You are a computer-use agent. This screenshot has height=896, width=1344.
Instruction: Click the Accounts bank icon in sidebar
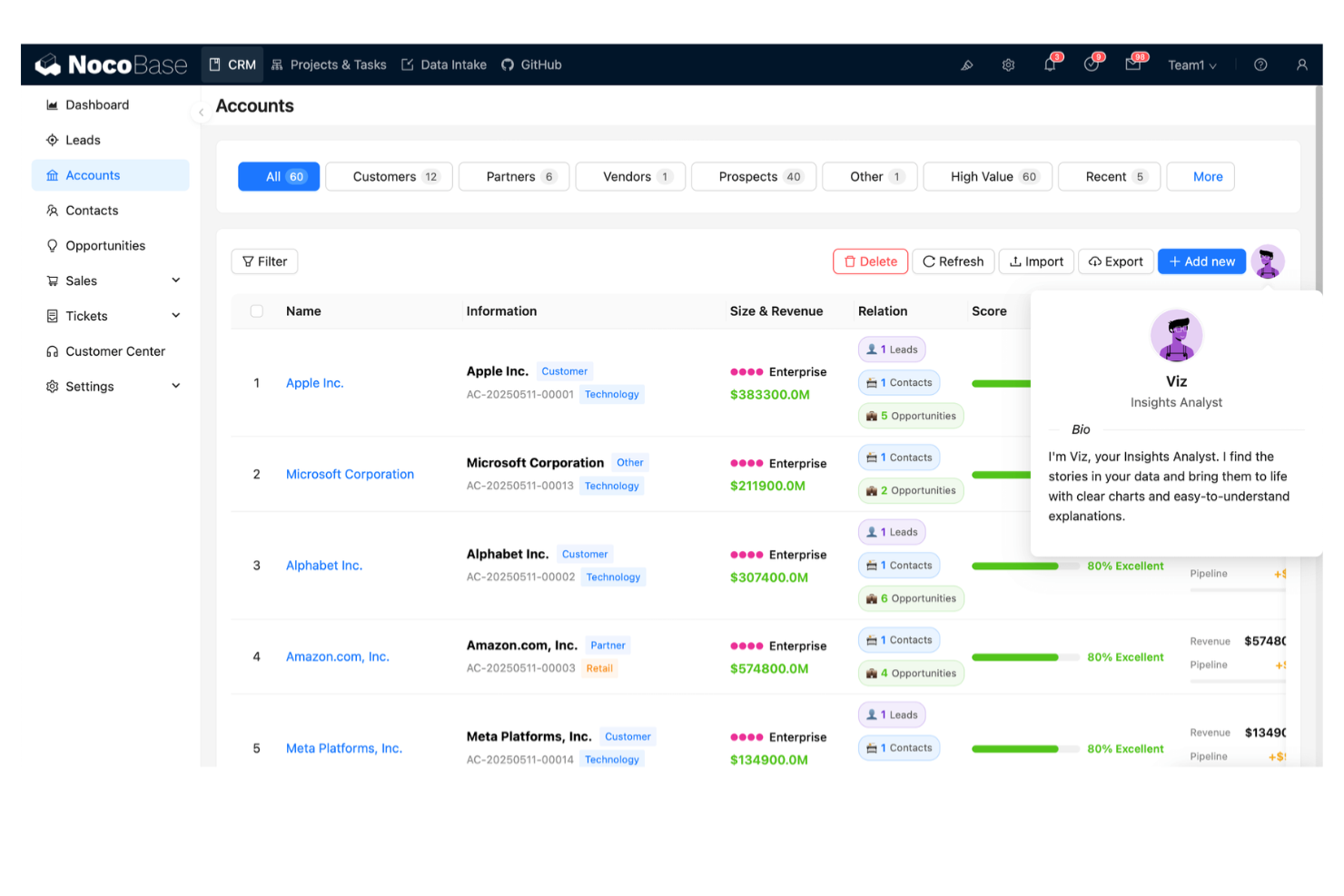click(x=53, y=176)
